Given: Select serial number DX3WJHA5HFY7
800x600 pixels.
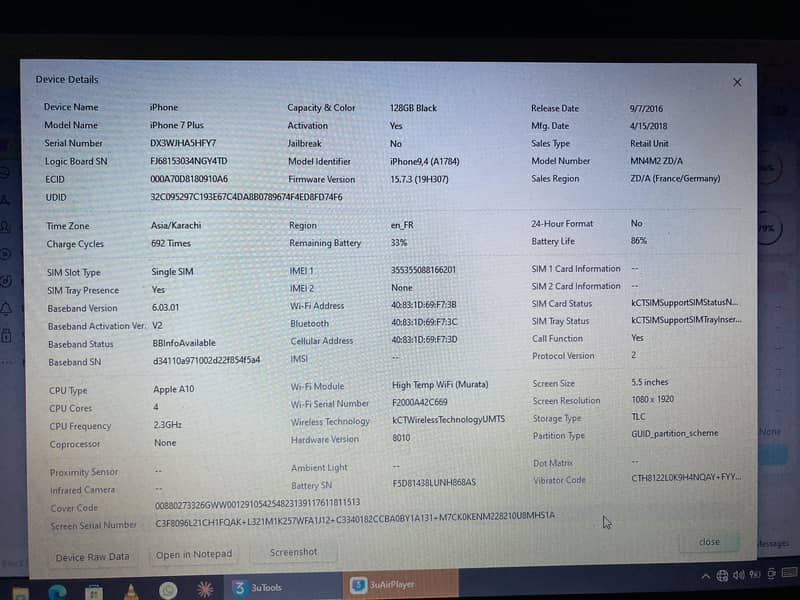Looking at the screenshot, I should click(183, 143).
